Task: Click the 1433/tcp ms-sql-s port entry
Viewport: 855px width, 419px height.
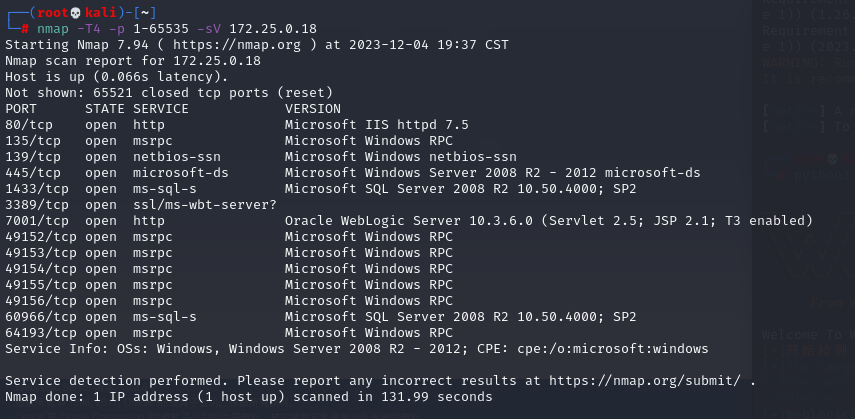Action: [37, 189]
